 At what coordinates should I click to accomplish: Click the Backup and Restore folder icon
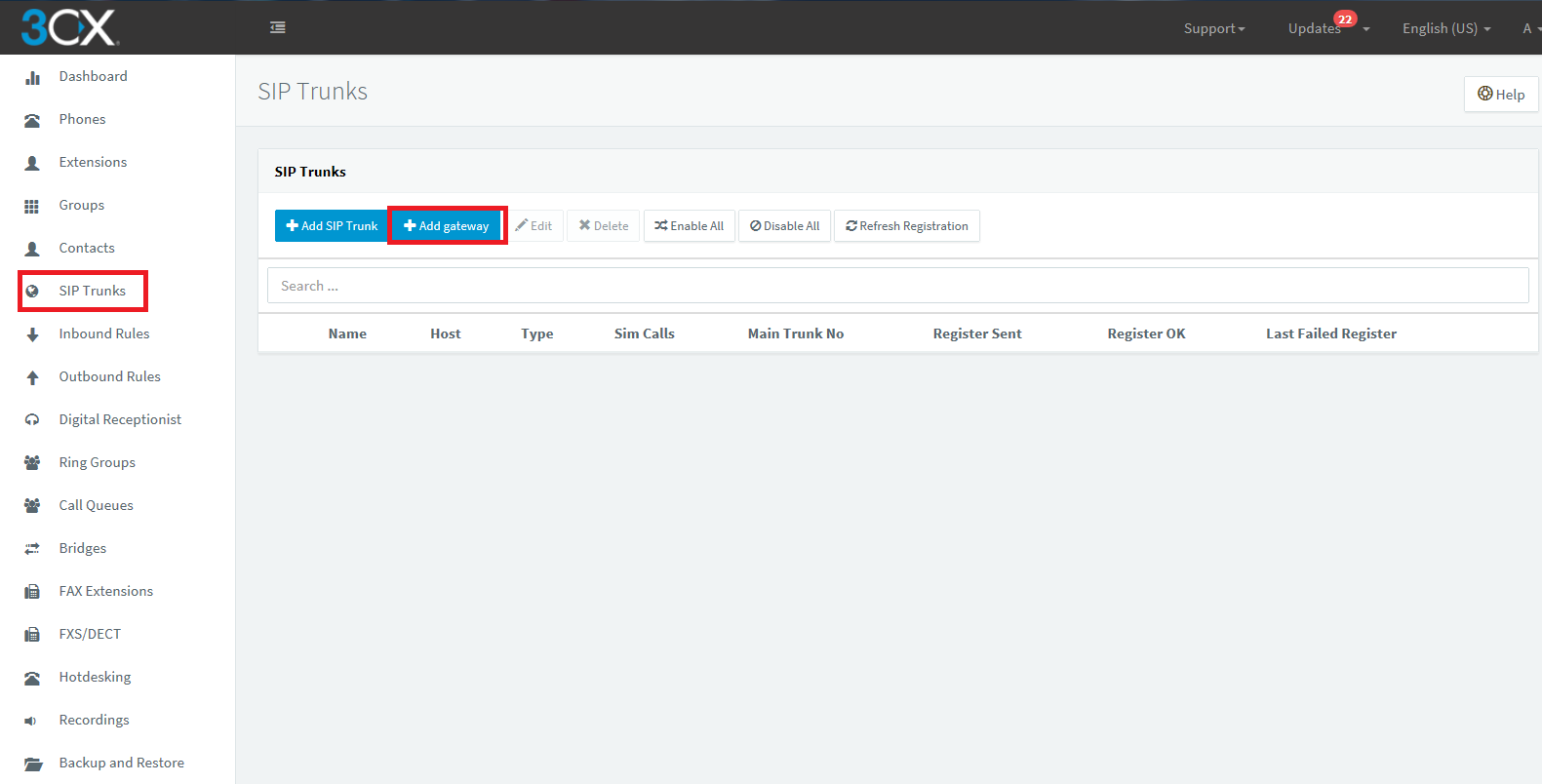pos(33,764)
